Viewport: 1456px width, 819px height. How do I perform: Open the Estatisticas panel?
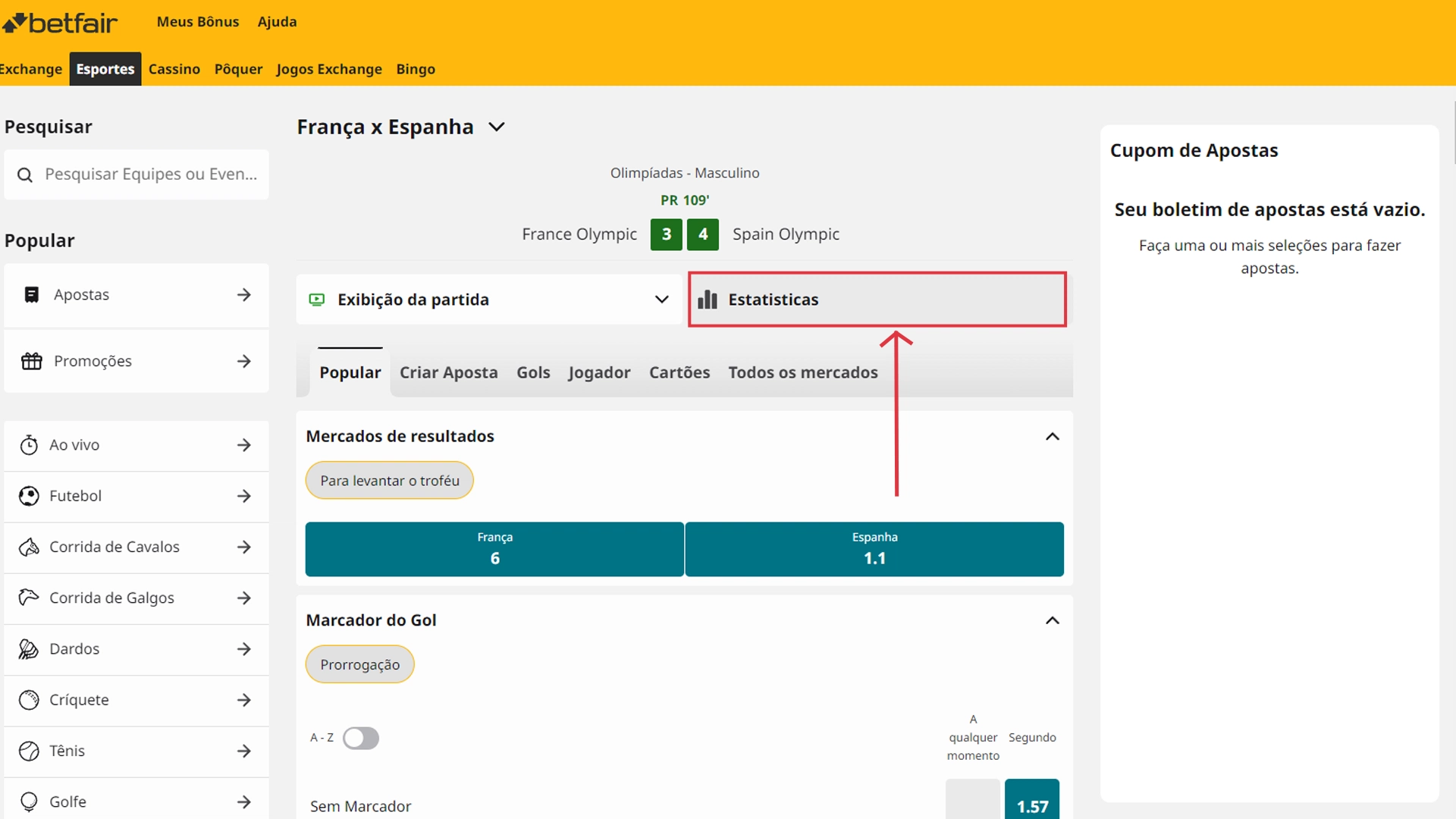point(877,300)
